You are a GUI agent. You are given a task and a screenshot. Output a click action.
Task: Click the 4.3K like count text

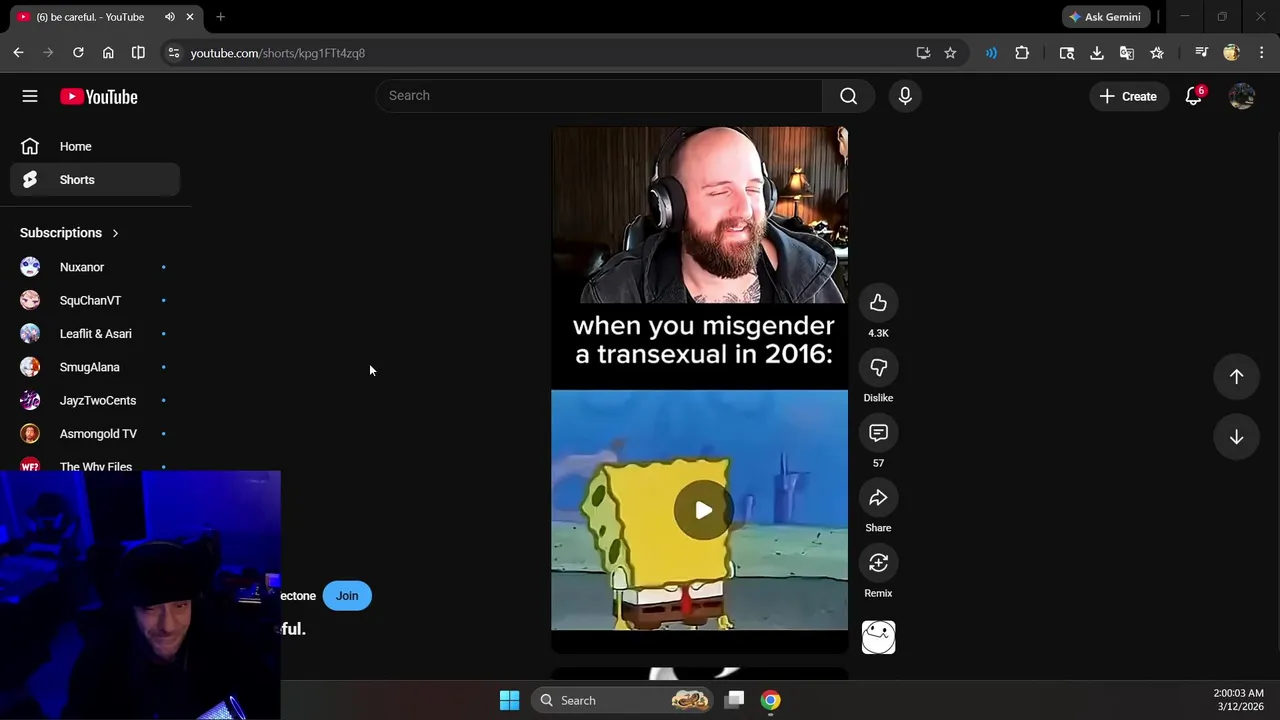pyautogui.click(x=878, y=333)
